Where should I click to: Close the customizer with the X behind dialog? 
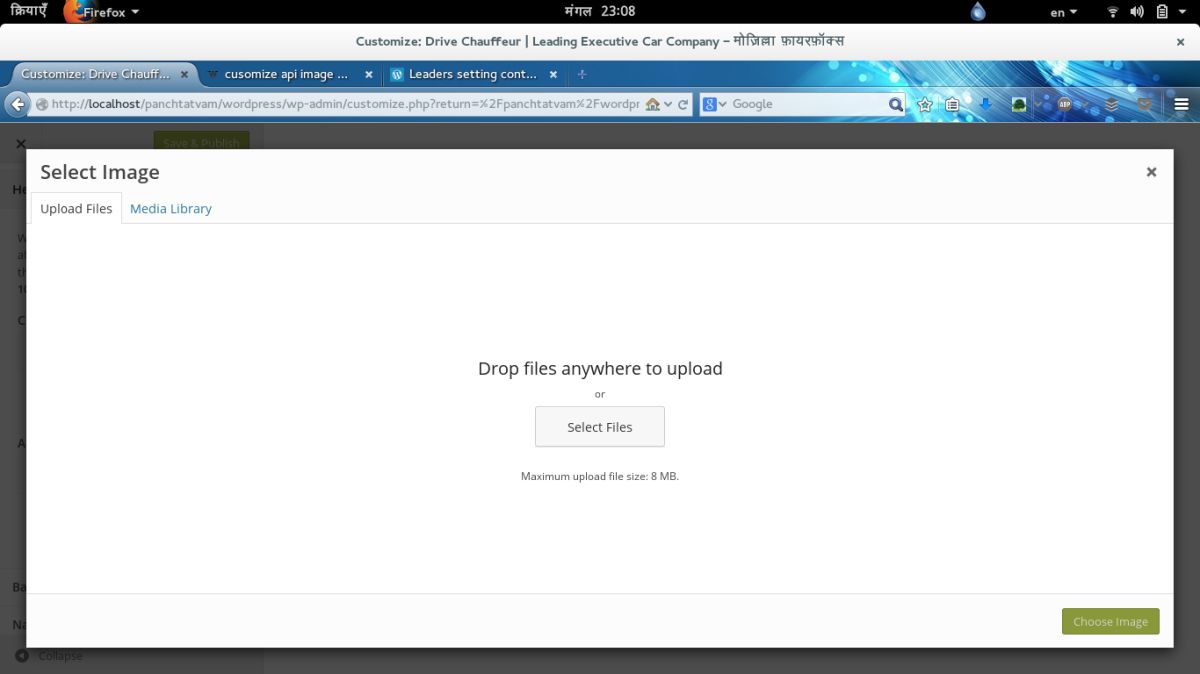(x=21, y=143)
